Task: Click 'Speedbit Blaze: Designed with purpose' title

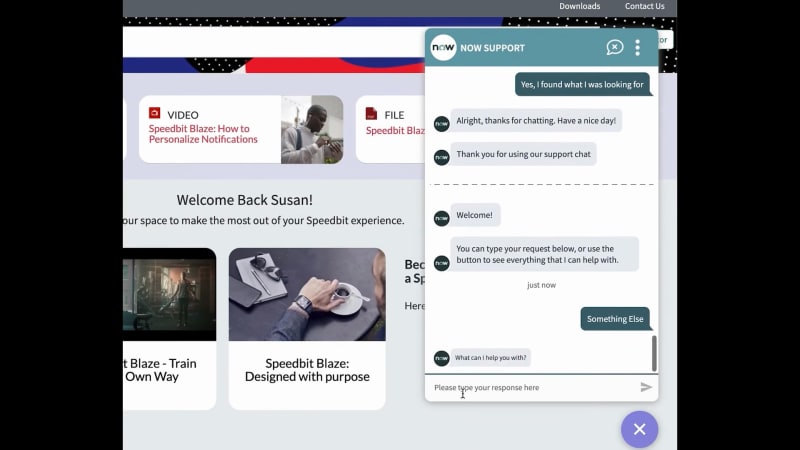Action: tap(307, 370)
